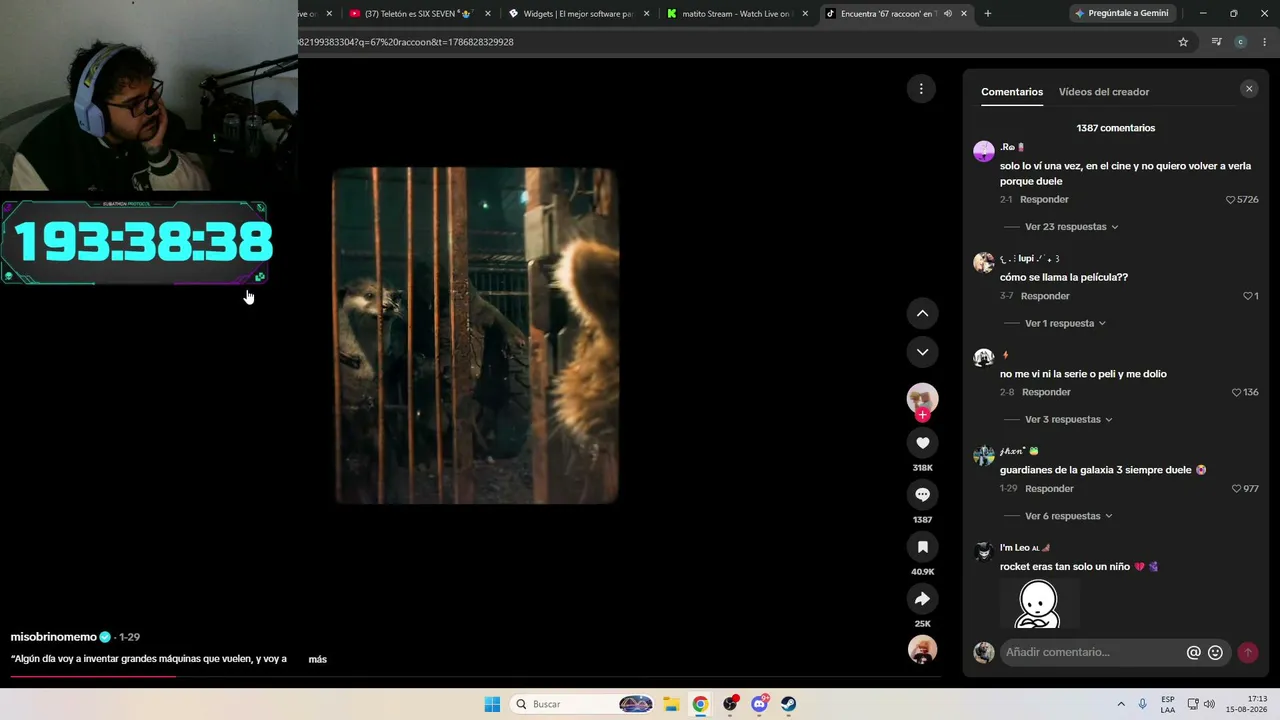Expand 'Ver 23 respuestas' replies

click(x=1071, y=227)
